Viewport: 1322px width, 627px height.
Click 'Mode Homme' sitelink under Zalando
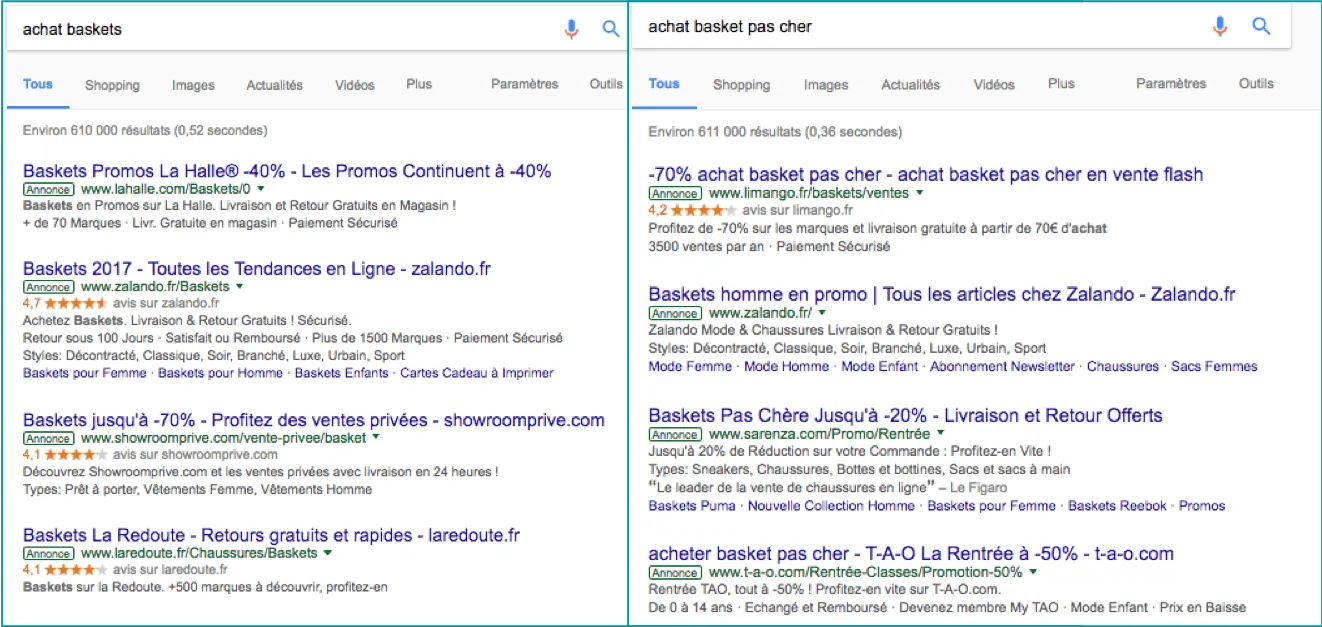coord(786,367)
